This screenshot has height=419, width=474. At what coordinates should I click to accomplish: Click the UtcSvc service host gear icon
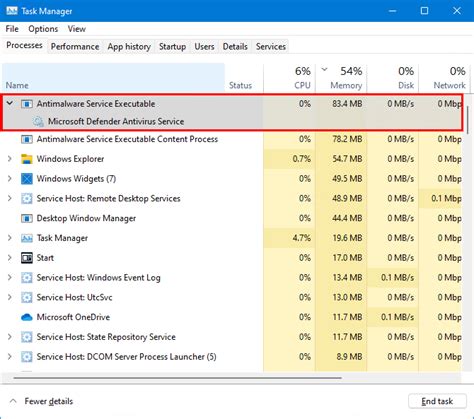tap(27, 297)
